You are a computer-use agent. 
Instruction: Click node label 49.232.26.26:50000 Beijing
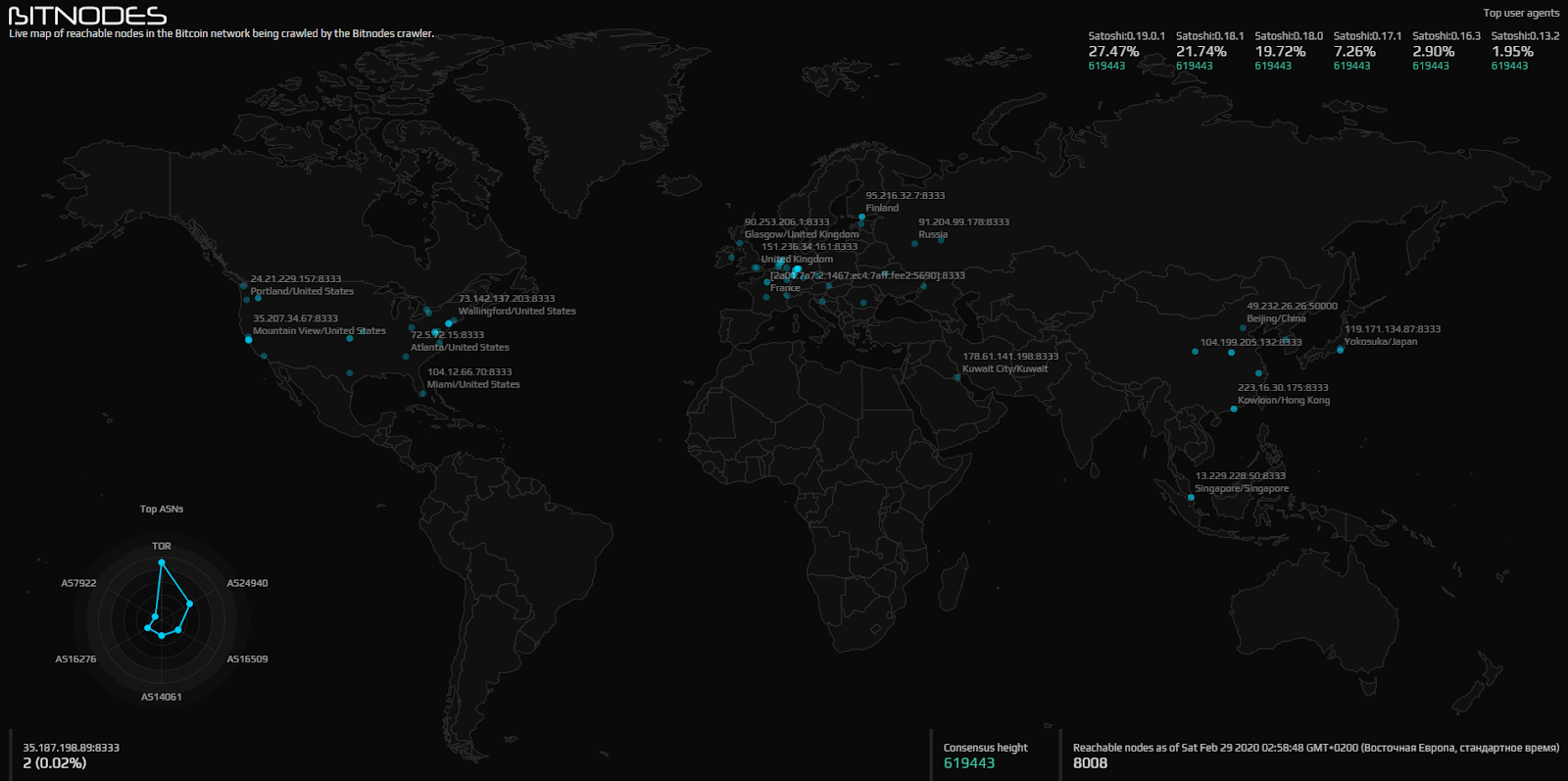click(x=1292, y=312)
